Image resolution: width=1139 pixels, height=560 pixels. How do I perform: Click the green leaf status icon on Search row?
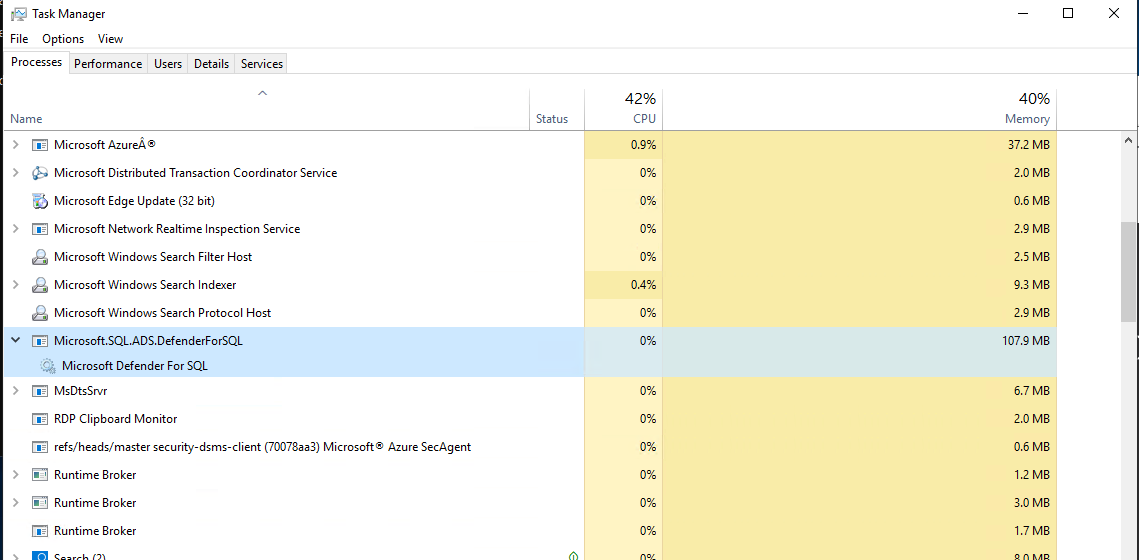(573, 556)
